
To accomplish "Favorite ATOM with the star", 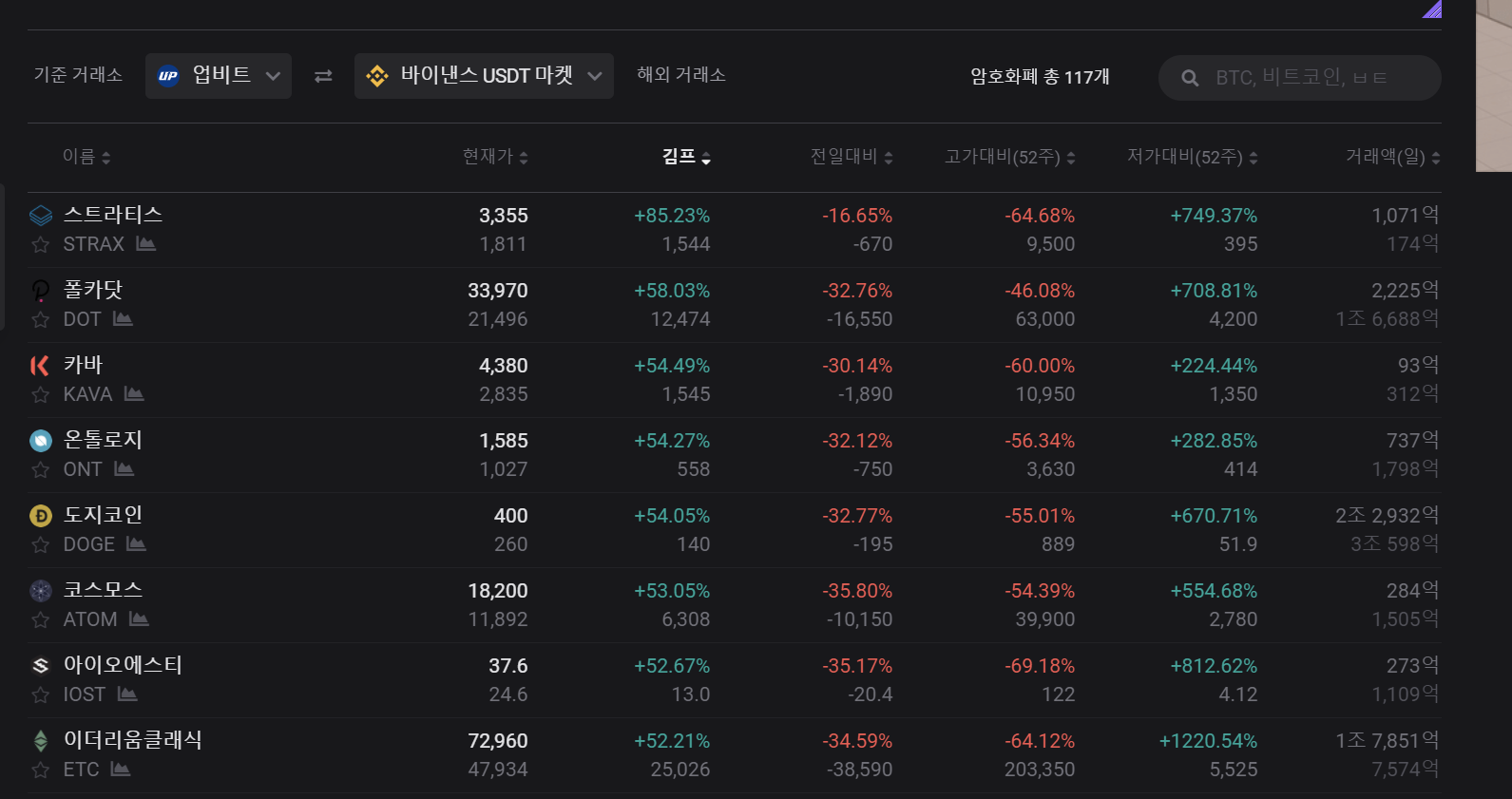I will click(x=41, y=620).
